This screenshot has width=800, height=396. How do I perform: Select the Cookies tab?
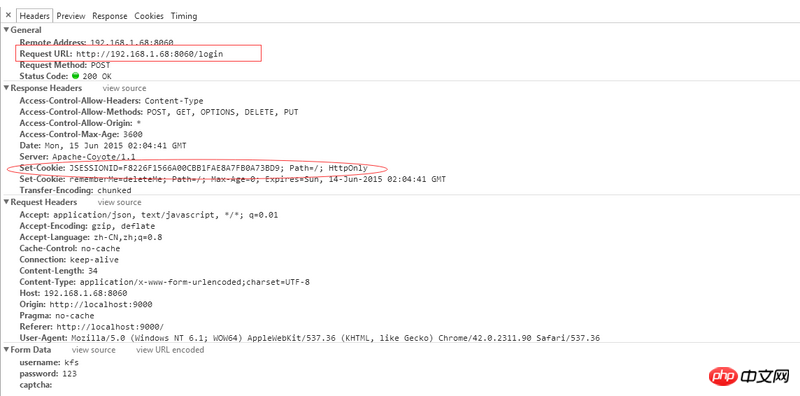149,16
